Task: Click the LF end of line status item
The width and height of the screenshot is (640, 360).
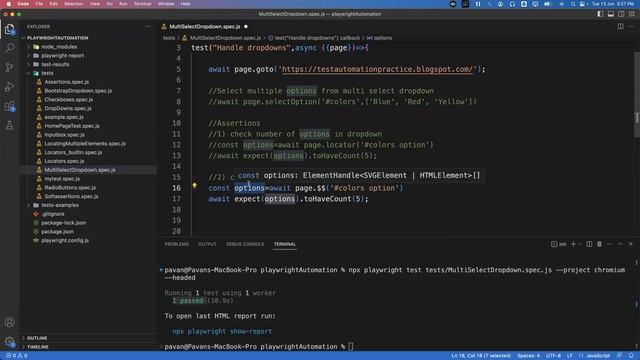Action: 569,356
